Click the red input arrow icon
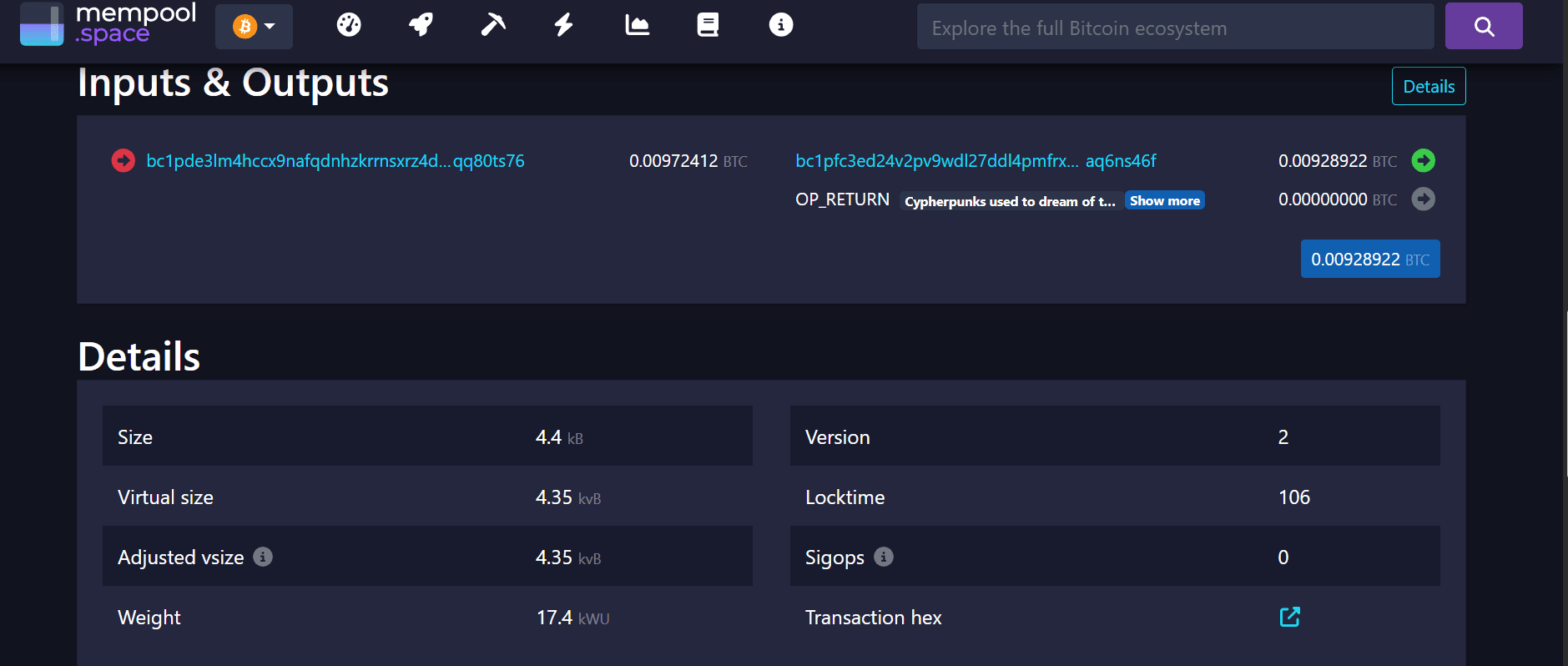Screen dimensions: 1568x666 pyautogui.click(x=124, y=160)
